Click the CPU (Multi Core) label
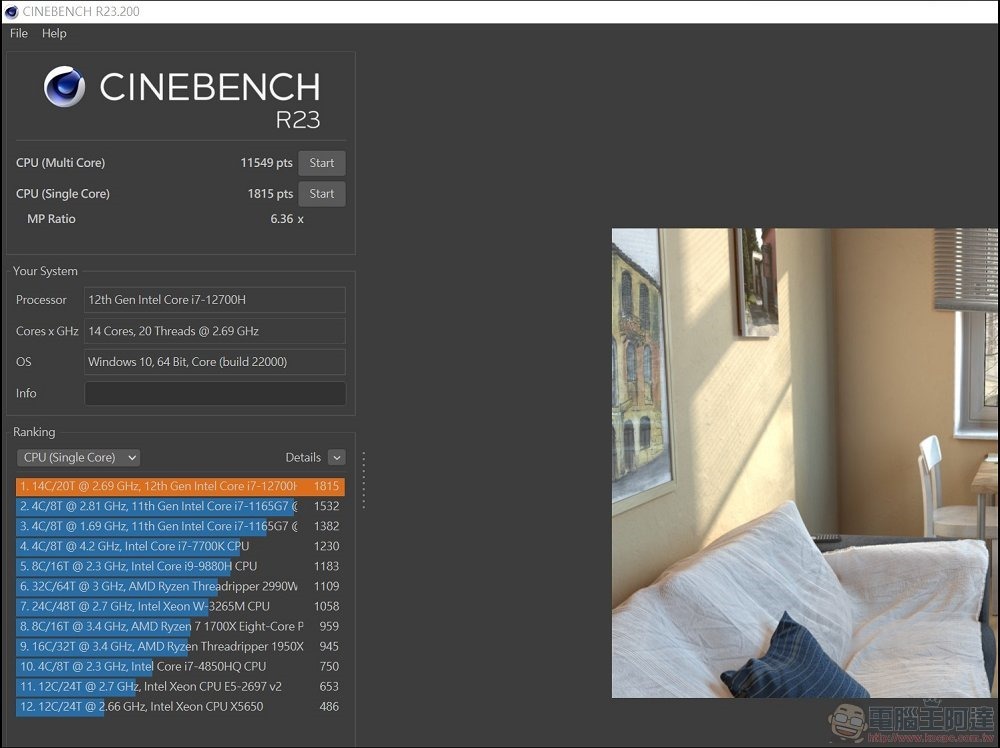The width and height of the screenshot is (1000, 748). click(61, 163)
